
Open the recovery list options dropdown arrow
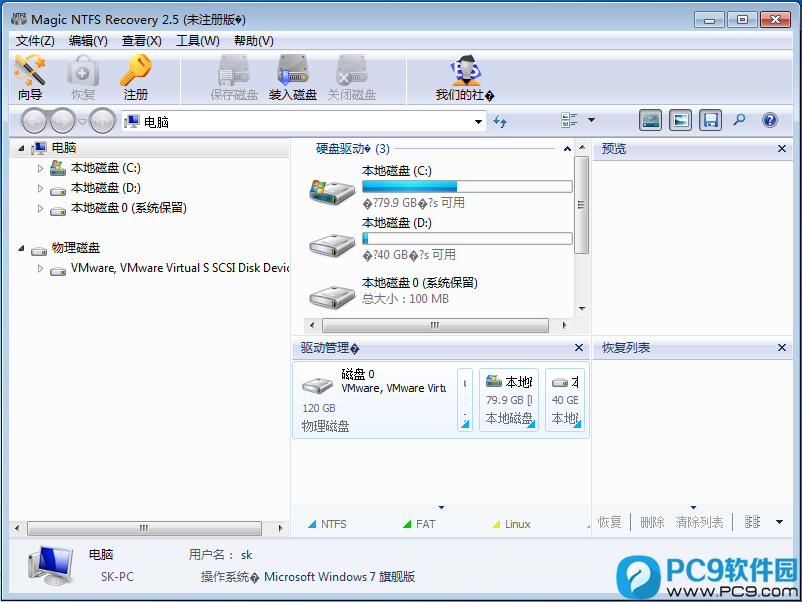click(x=779, y=522)
